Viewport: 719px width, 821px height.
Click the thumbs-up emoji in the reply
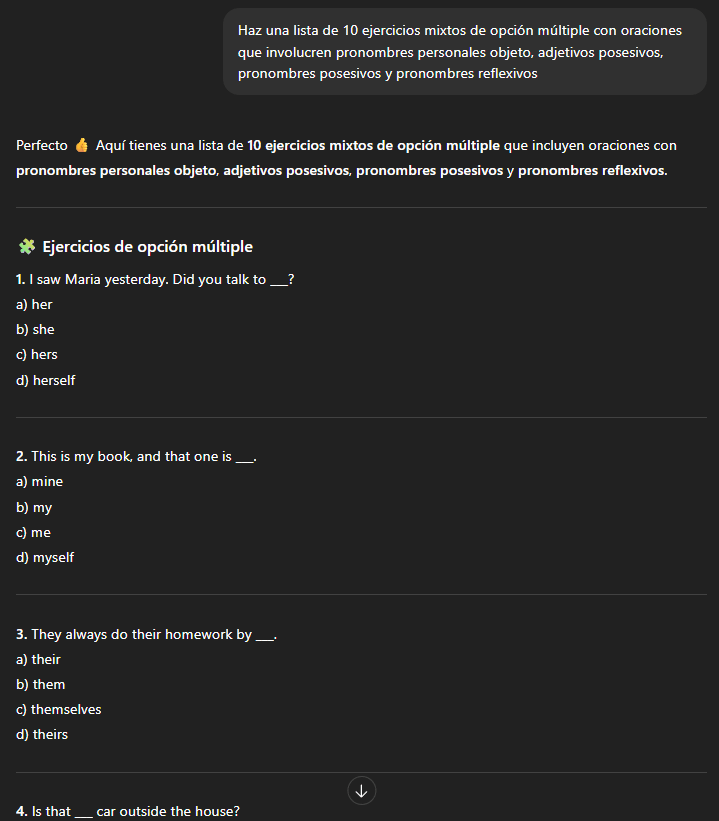pos(78,144)
